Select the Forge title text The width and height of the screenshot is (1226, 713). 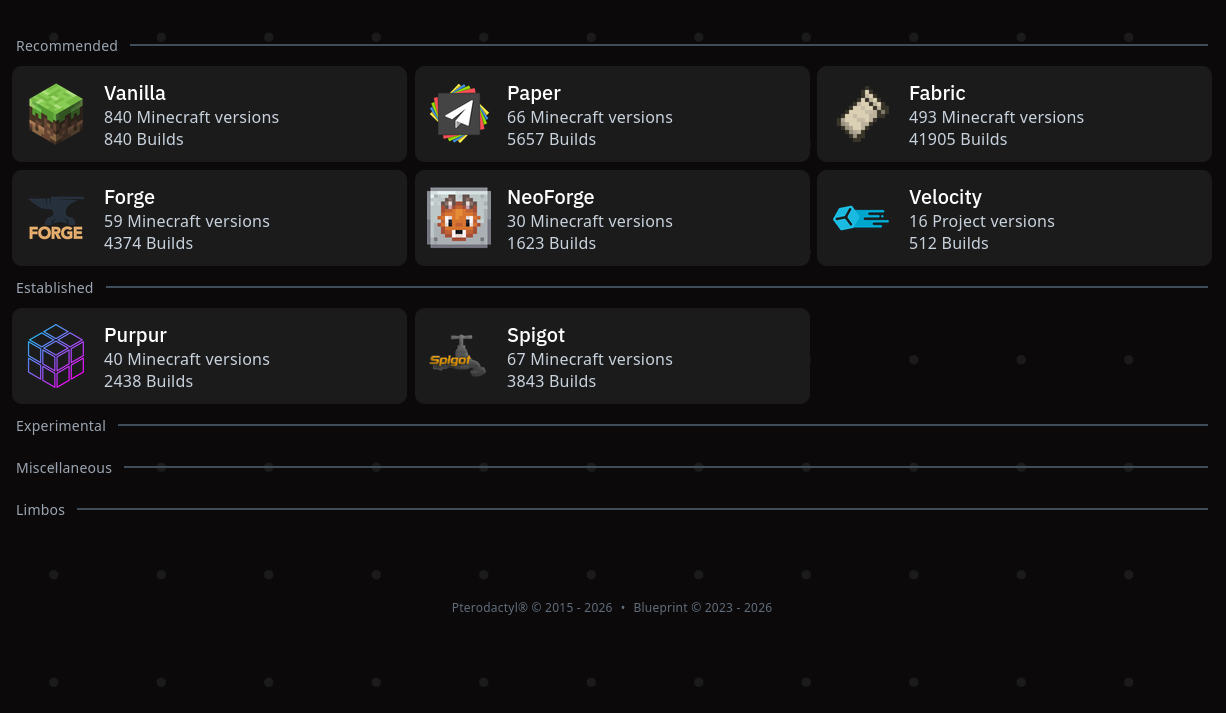129,197
